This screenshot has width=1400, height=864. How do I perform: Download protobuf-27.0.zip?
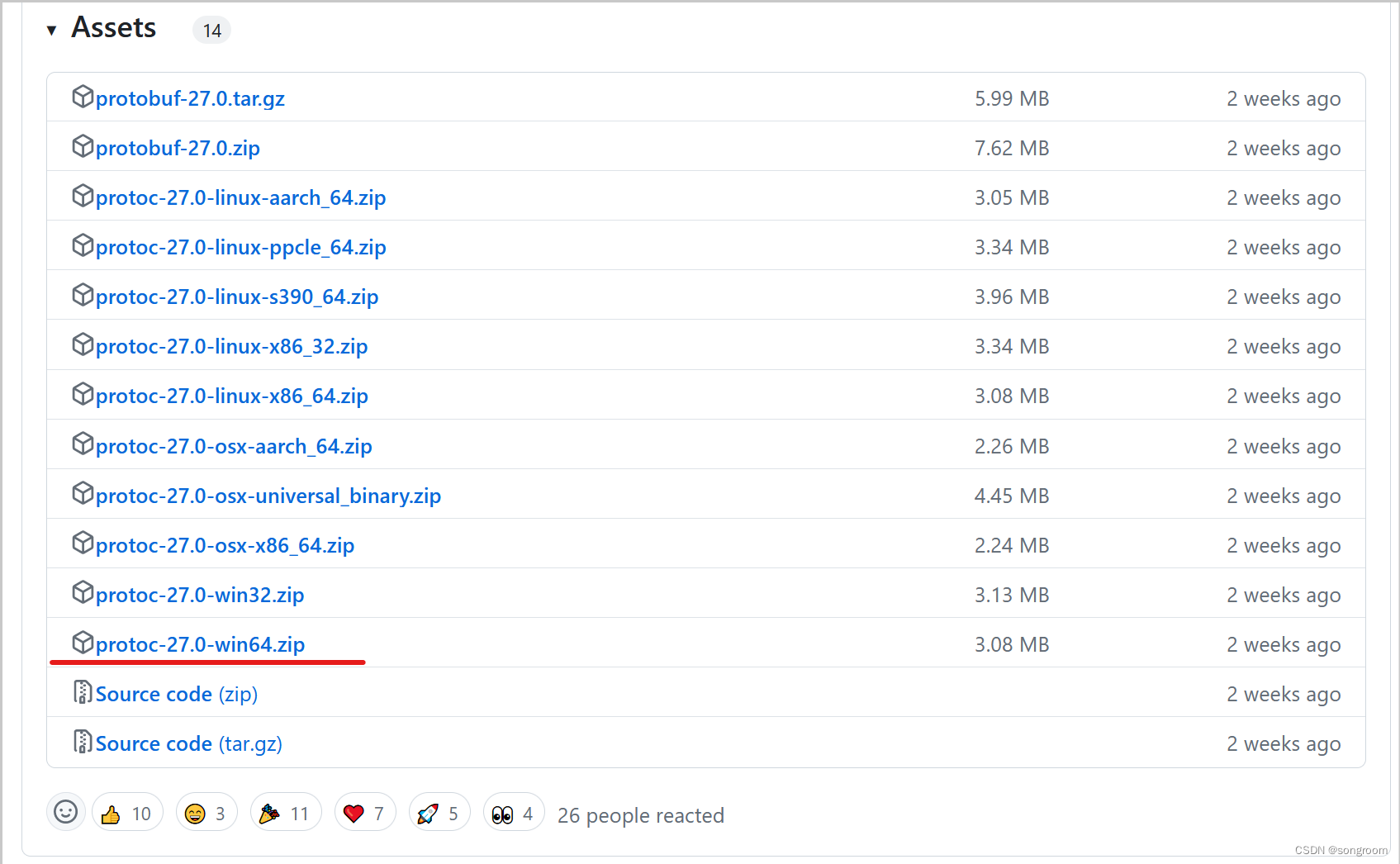click(178, 149)
